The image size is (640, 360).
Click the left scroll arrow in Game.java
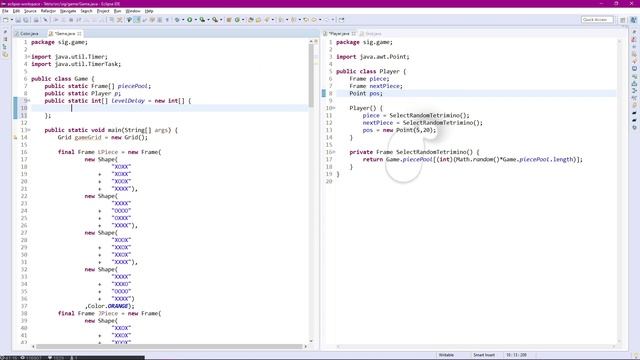(x=33, y=347)
